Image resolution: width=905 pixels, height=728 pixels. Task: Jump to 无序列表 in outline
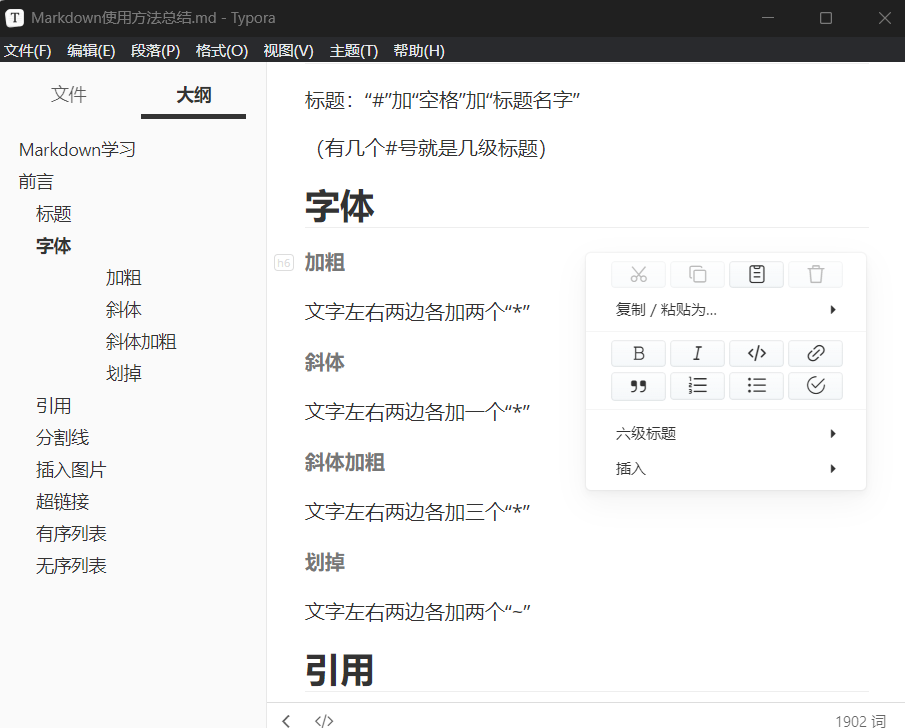71,566
